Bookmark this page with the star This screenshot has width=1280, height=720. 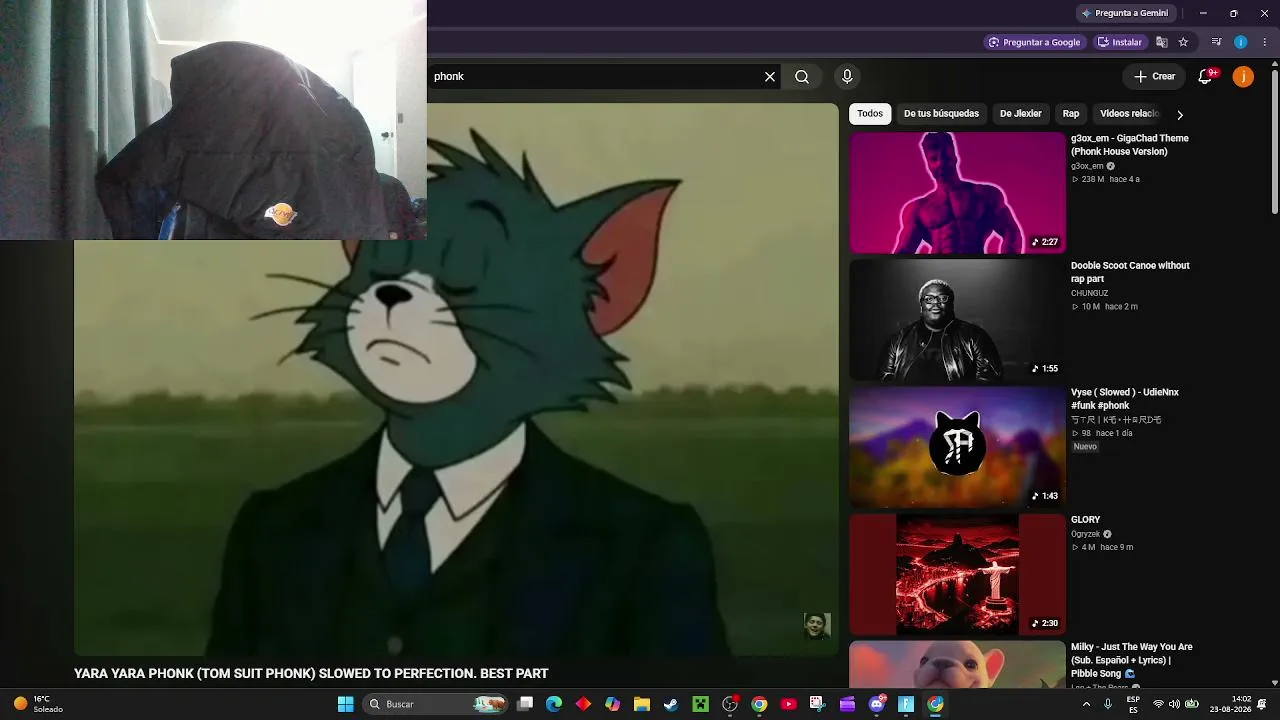1183,42
